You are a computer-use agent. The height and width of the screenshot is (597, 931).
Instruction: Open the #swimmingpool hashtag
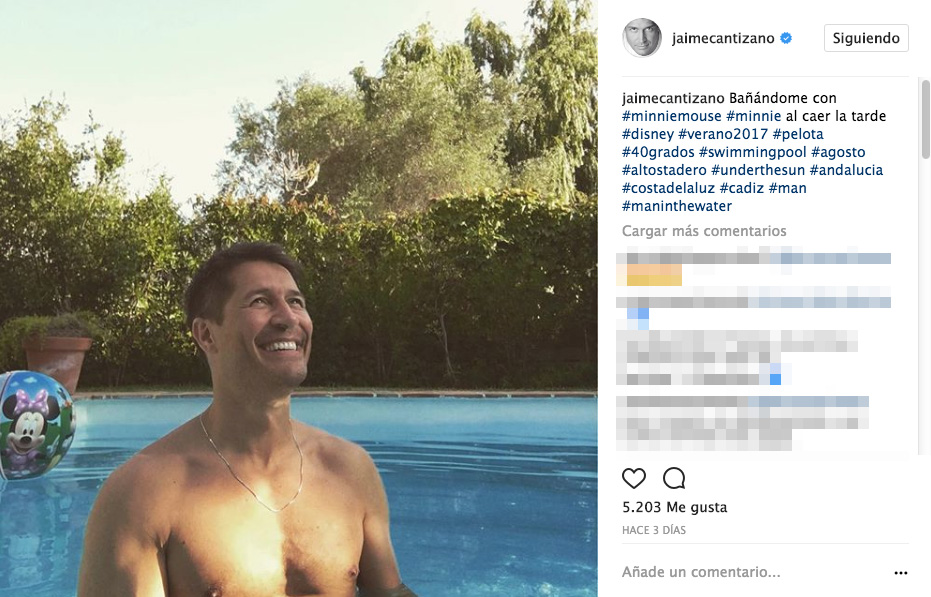(x=752, y=152)
